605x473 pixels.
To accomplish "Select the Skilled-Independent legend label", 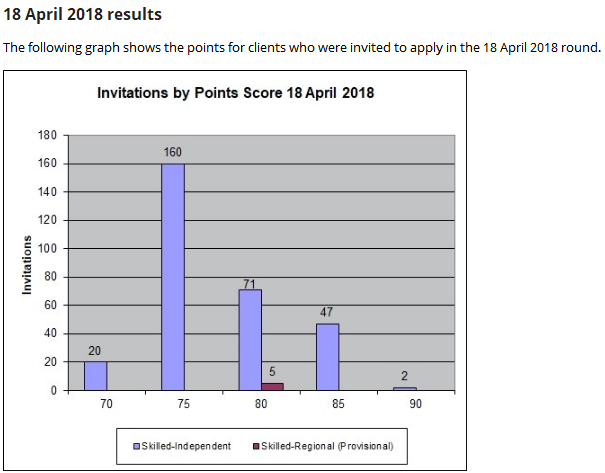I will tap(187, 445).
